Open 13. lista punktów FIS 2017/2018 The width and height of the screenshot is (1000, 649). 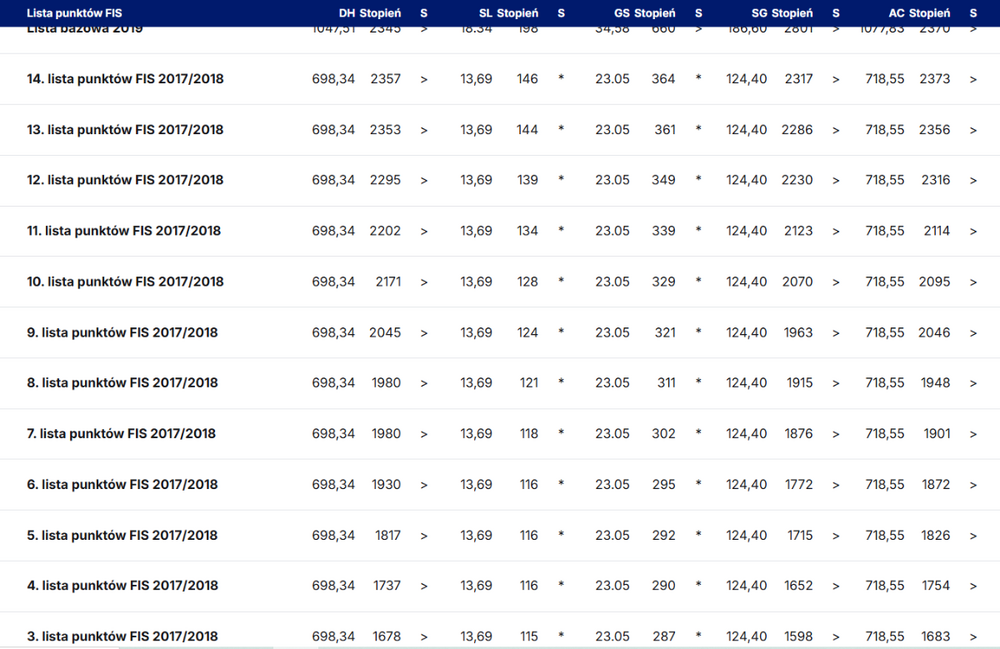click(125, 130)
